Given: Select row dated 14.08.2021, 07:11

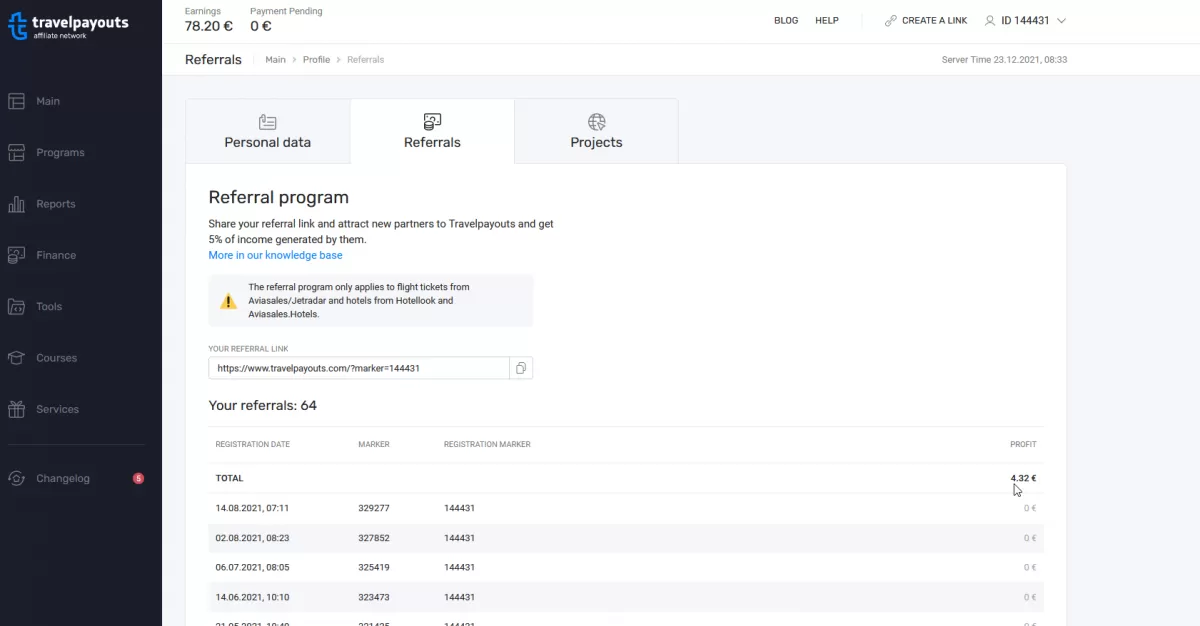Looking at the screenshot, I should point(626,508).
